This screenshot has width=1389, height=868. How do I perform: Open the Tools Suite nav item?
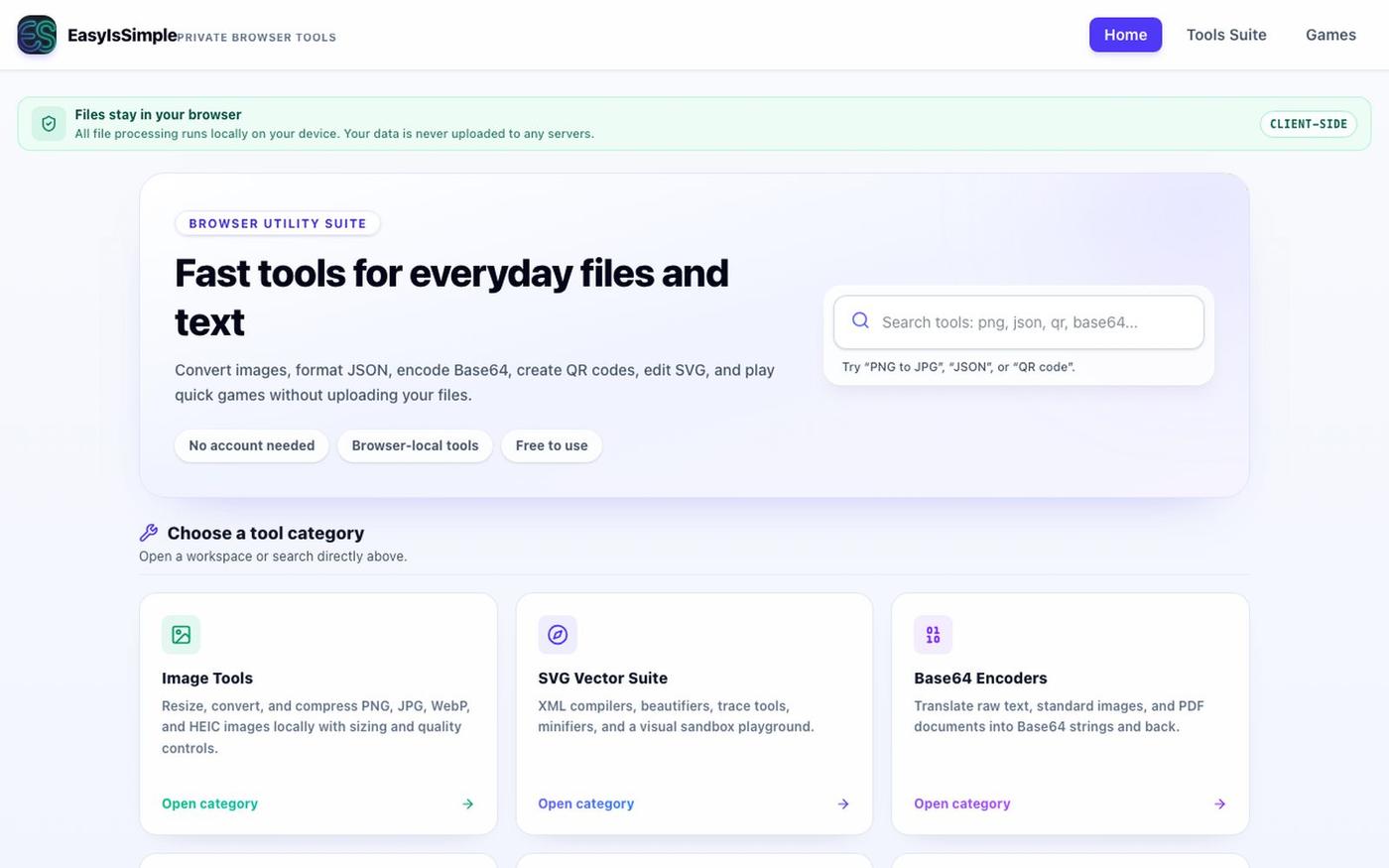coord(1226,35)
